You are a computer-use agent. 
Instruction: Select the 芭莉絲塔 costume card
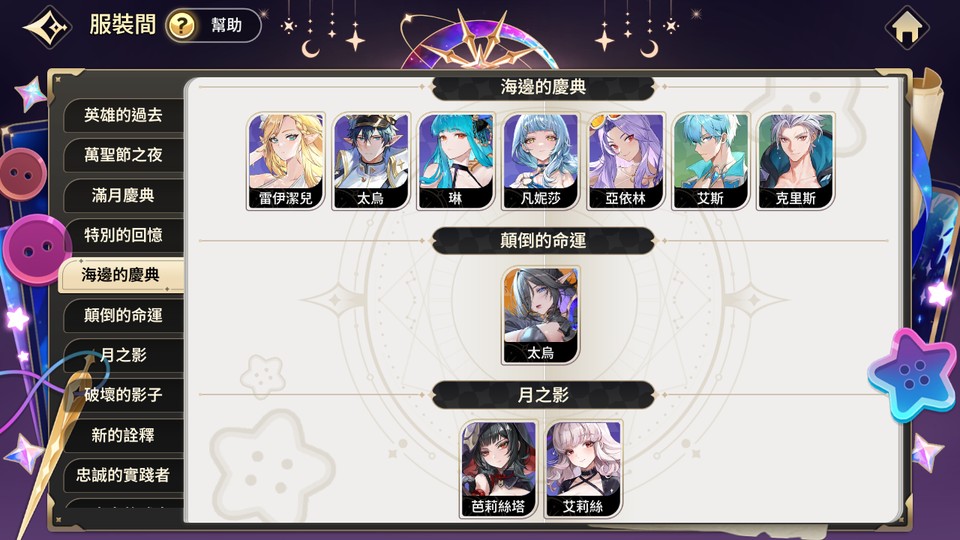pos(498,470)
